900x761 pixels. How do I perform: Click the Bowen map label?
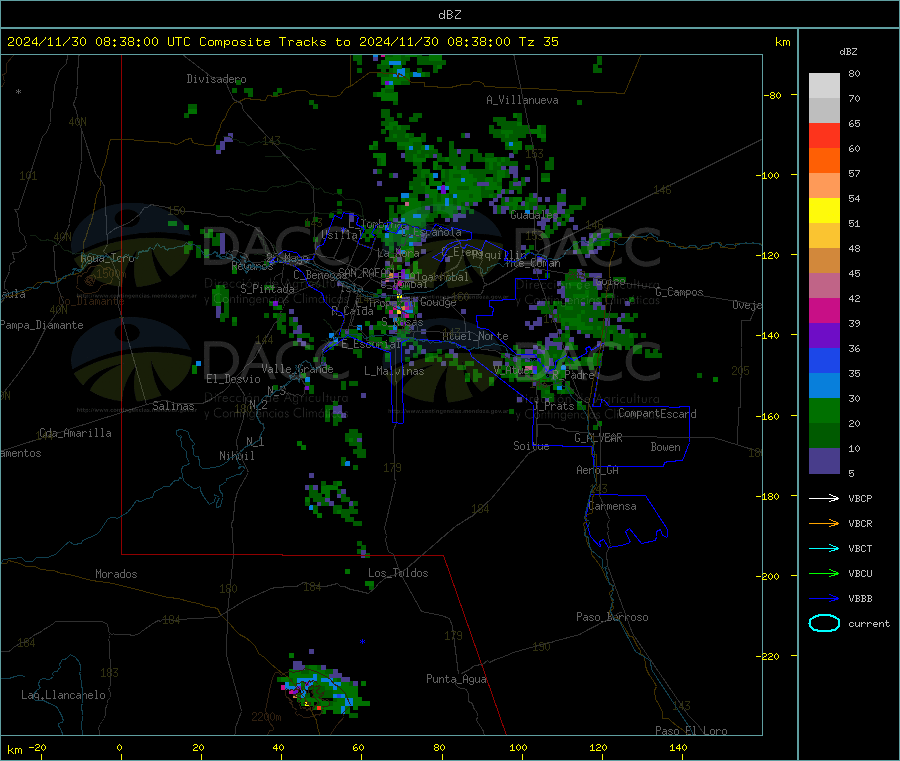(665, 447)
